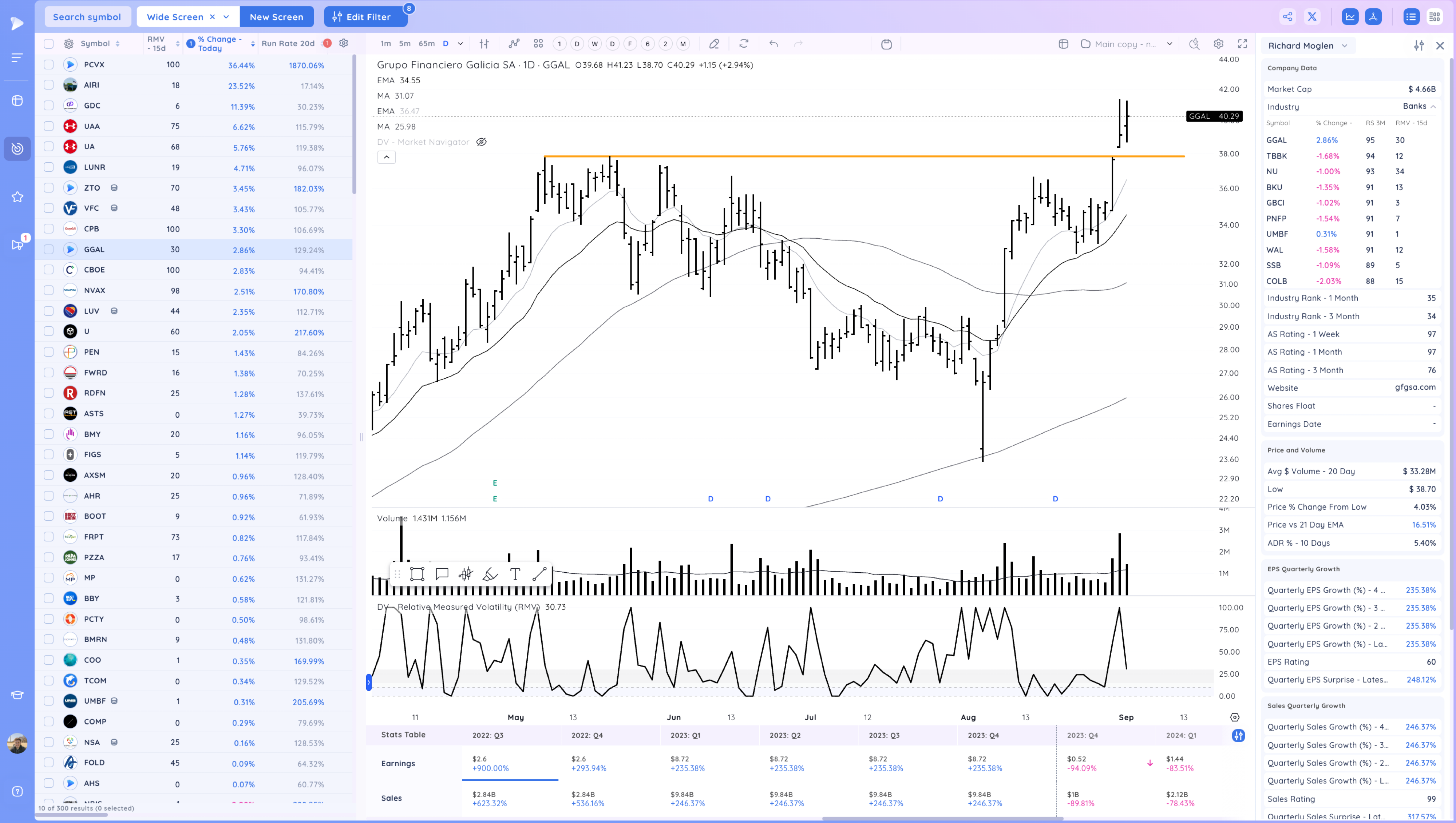Switch to the New Screen tab
The height and width of the screenshot is (823, 1456).
point(276,16)
